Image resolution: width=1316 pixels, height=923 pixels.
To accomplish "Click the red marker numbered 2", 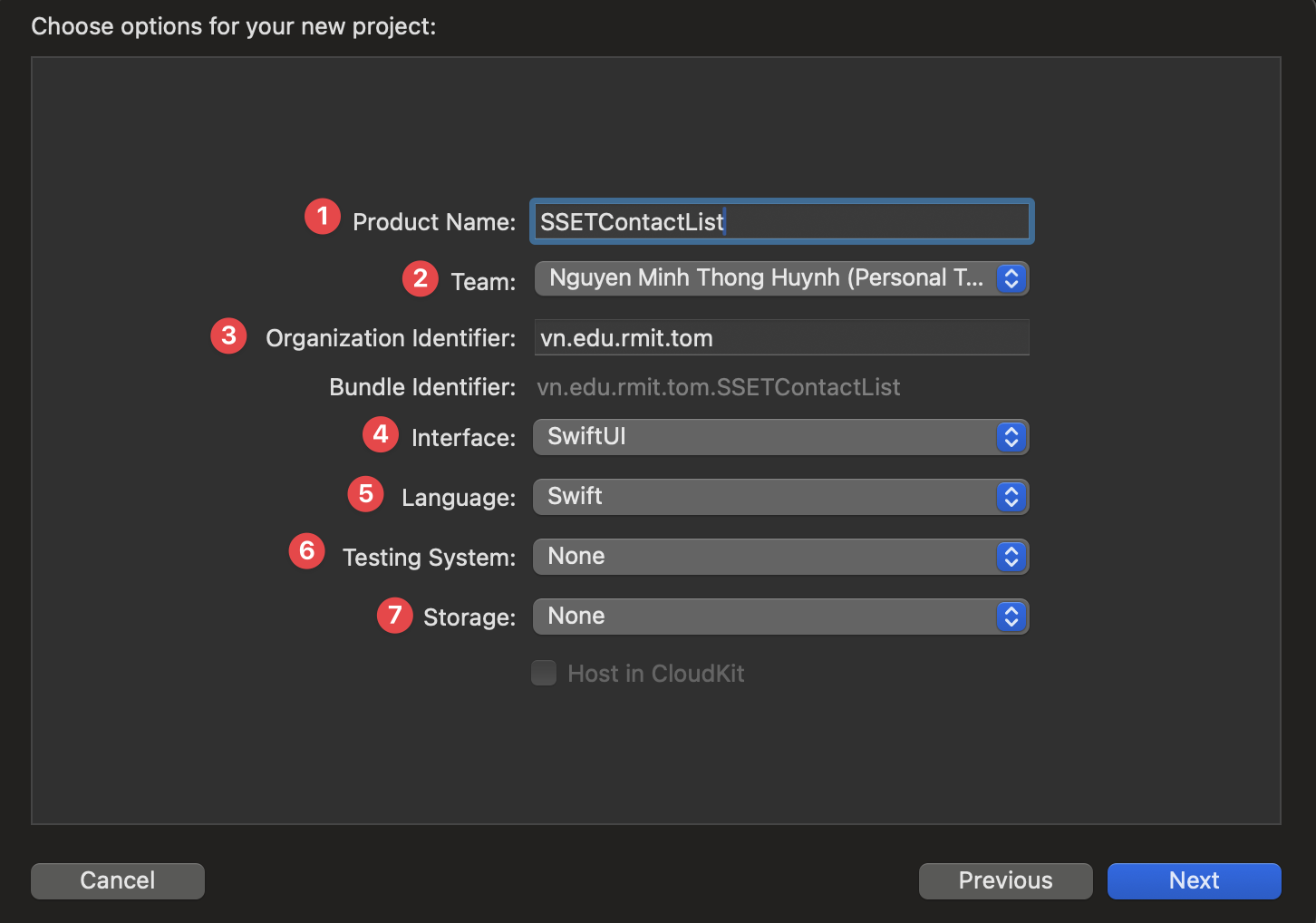I will (x=420, y=278).
